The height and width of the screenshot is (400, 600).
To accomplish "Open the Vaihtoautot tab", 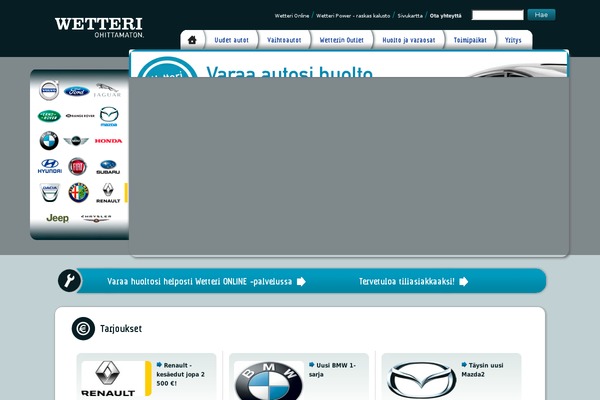I will pos(284,40).
